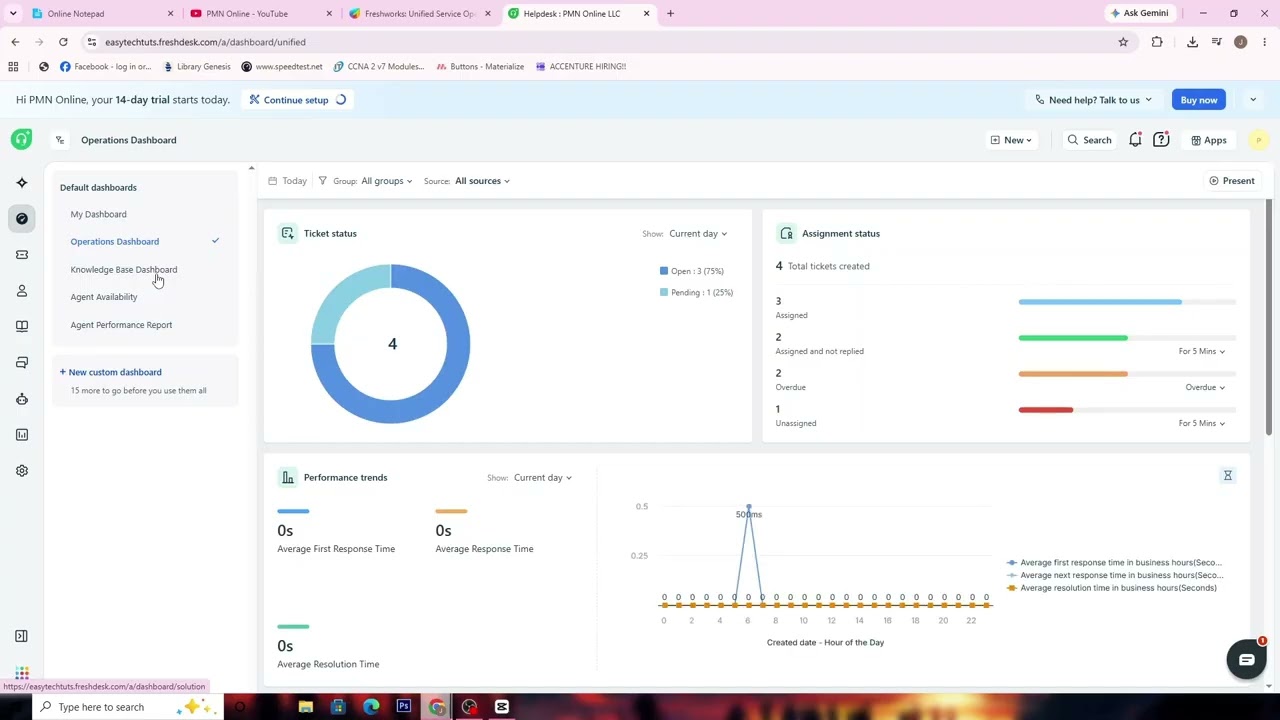1280x720 pixels.
Task: Expand the trial banner chevron beside Buy now
Action: click(1252, 100)
